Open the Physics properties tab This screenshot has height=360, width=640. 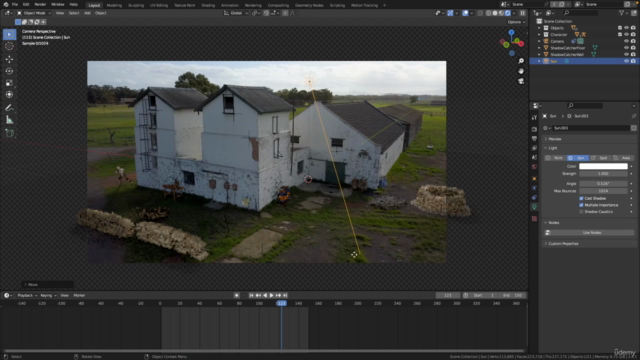point(534,188)
